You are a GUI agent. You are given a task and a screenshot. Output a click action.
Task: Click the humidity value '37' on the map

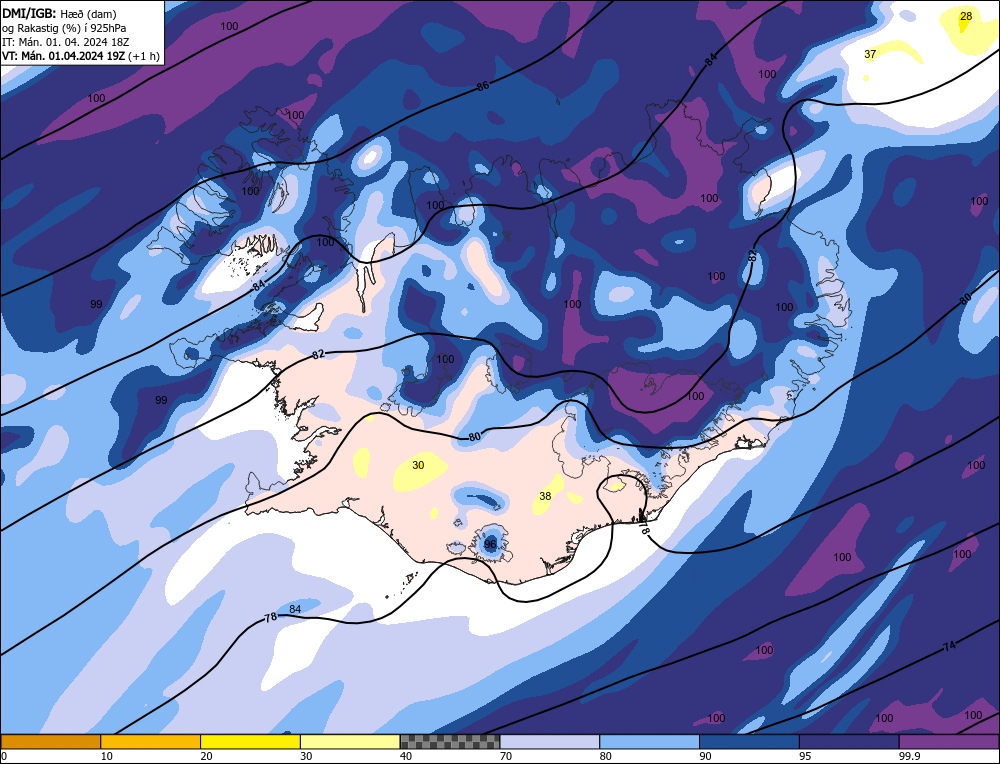click(870, 54)
